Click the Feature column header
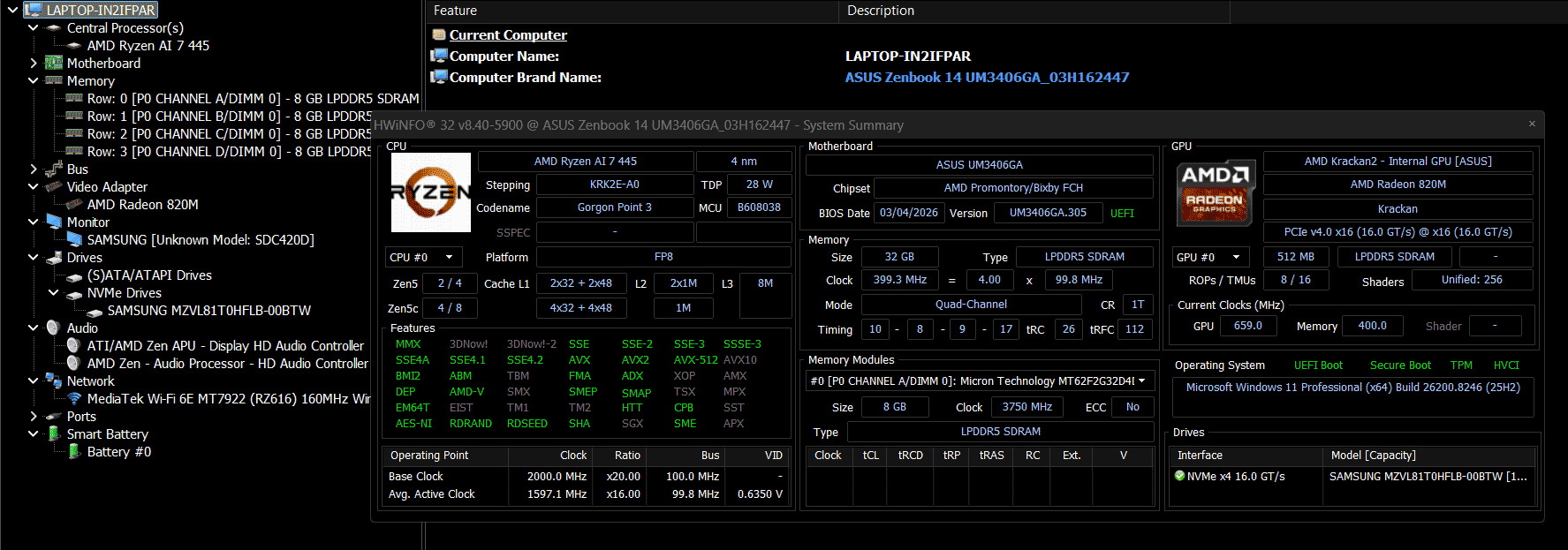This screenshot has height=550, width=1568. (x=632, y=11)
